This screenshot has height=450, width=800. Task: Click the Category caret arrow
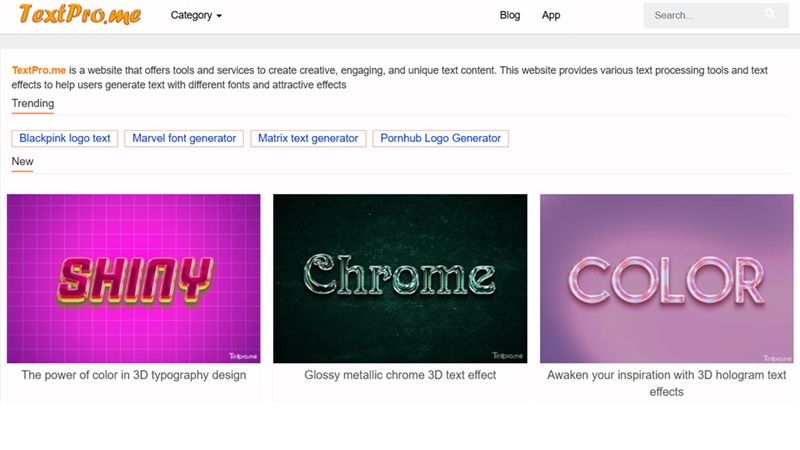tap(219, 16)
